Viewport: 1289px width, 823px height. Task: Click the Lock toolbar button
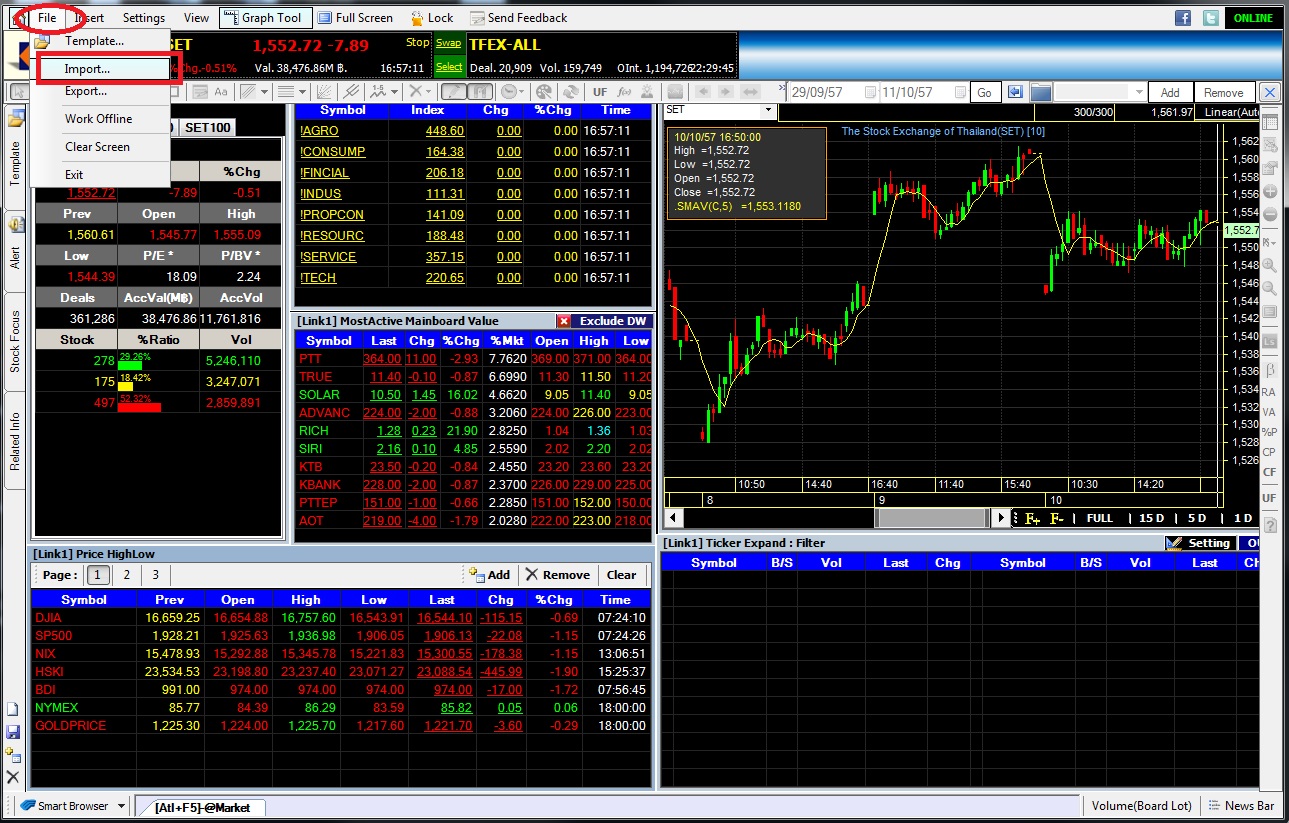coord(432,18)
